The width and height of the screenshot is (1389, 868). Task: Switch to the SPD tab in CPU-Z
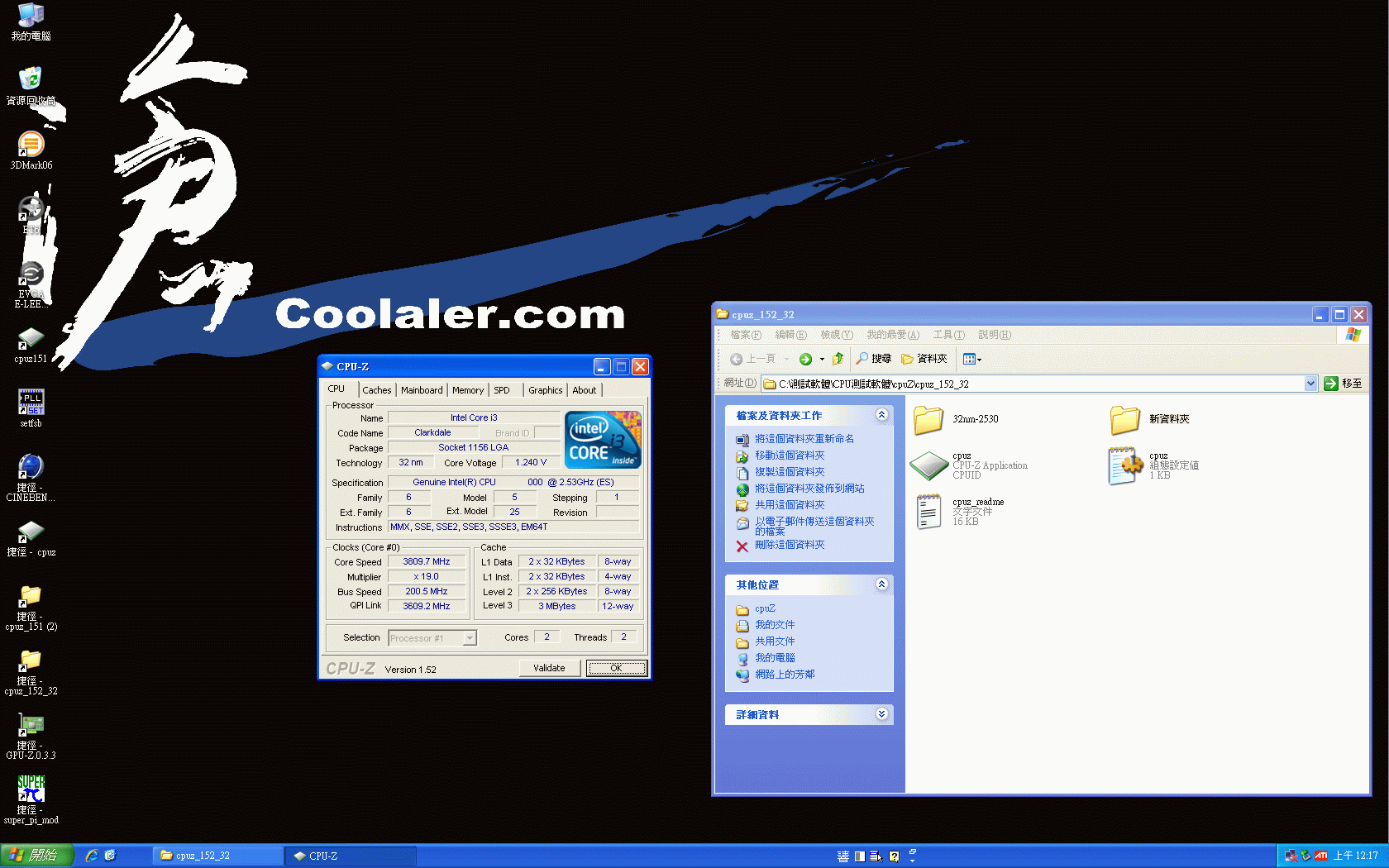point(502,390)
